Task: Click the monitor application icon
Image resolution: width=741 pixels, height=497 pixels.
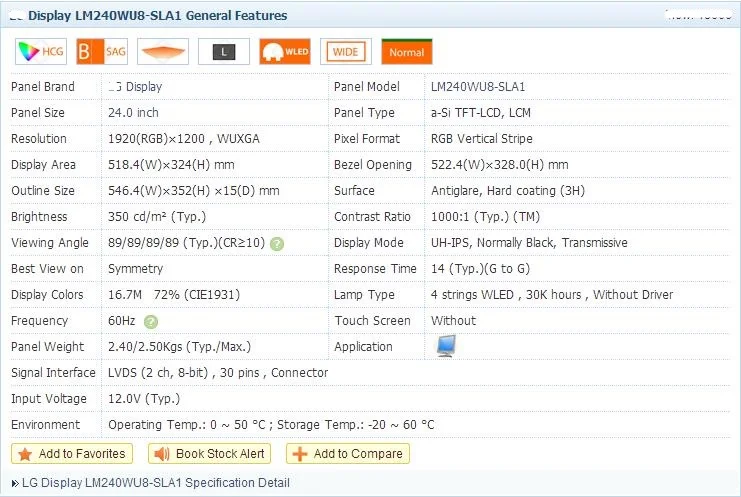Action: click(x=446, y=346)
